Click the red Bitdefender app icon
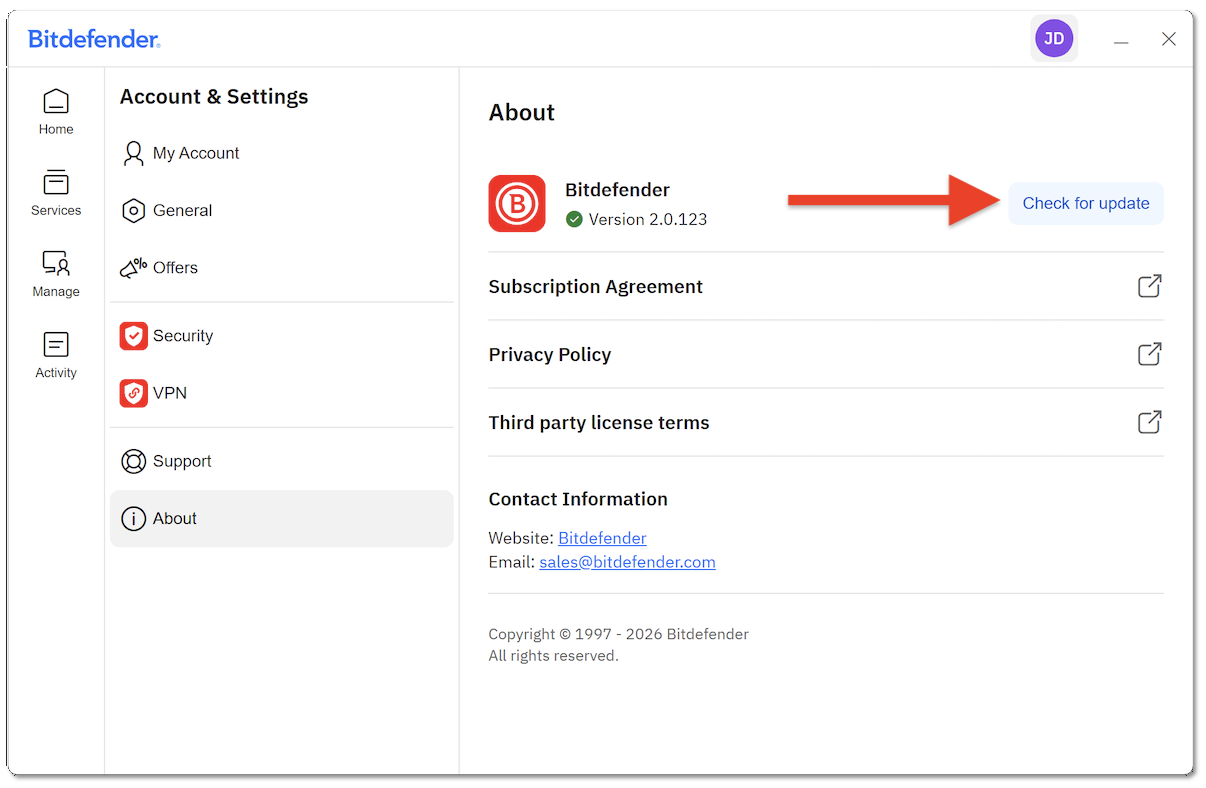1206x788 pixels. (517, 204)
